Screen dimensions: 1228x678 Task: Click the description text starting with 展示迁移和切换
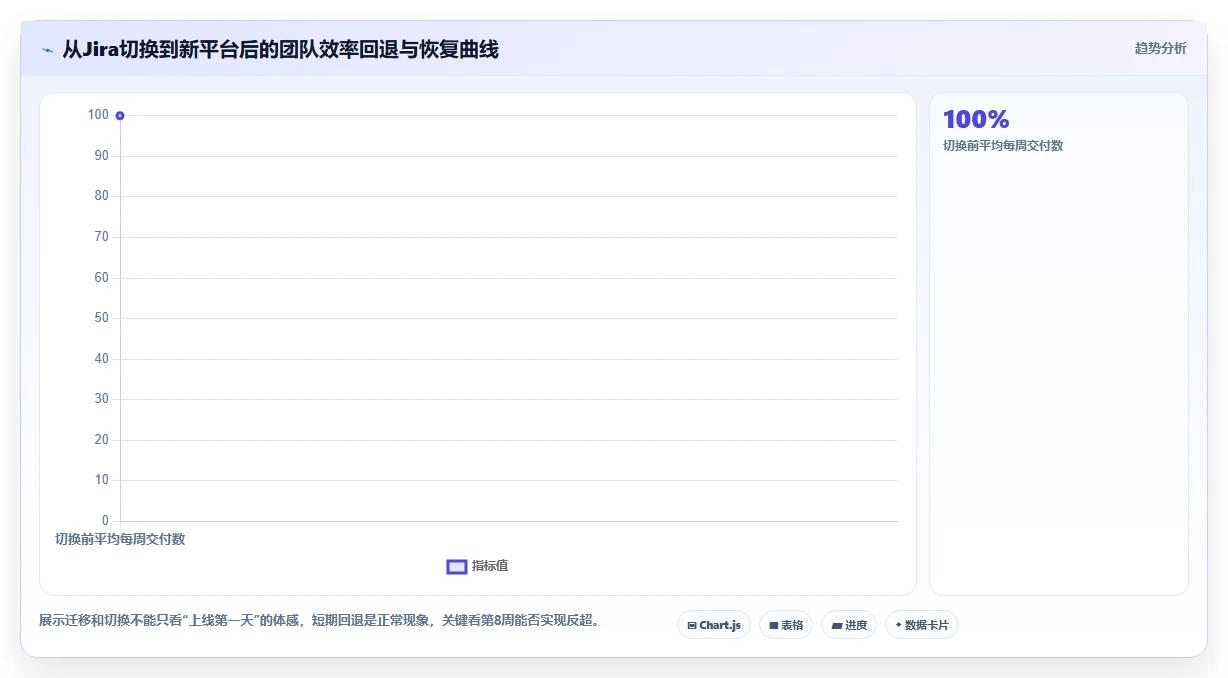click(x=320, y=621)
